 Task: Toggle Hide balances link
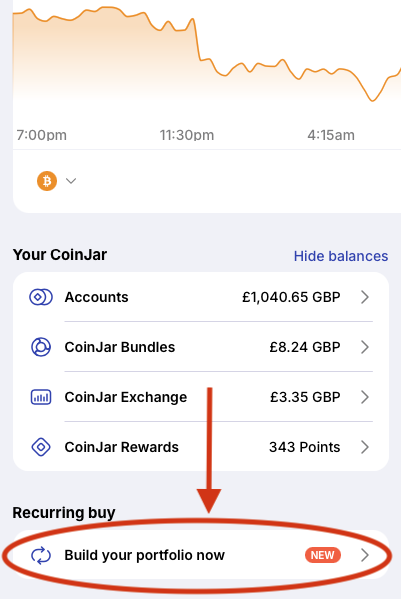[341, 256]
